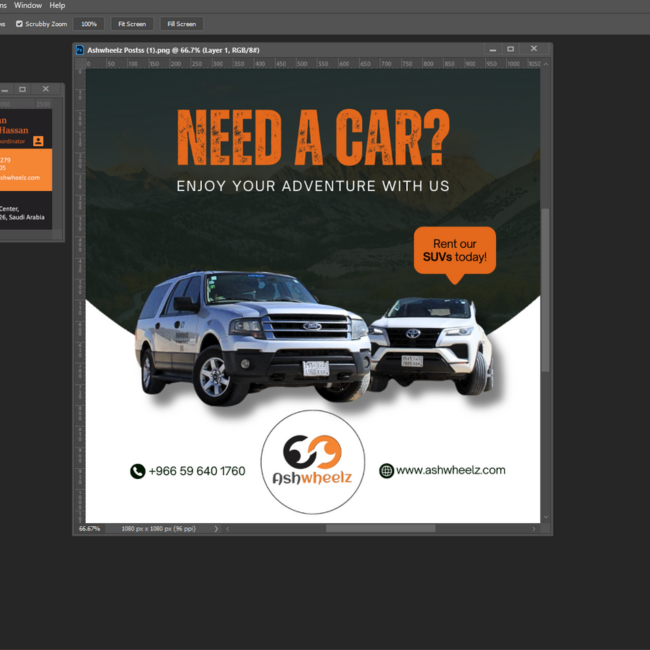The width and height of the screenshot is (650, 650).
Task: Maximize the Ashwheelz Postss document window
Action: (x=511, y=49)
